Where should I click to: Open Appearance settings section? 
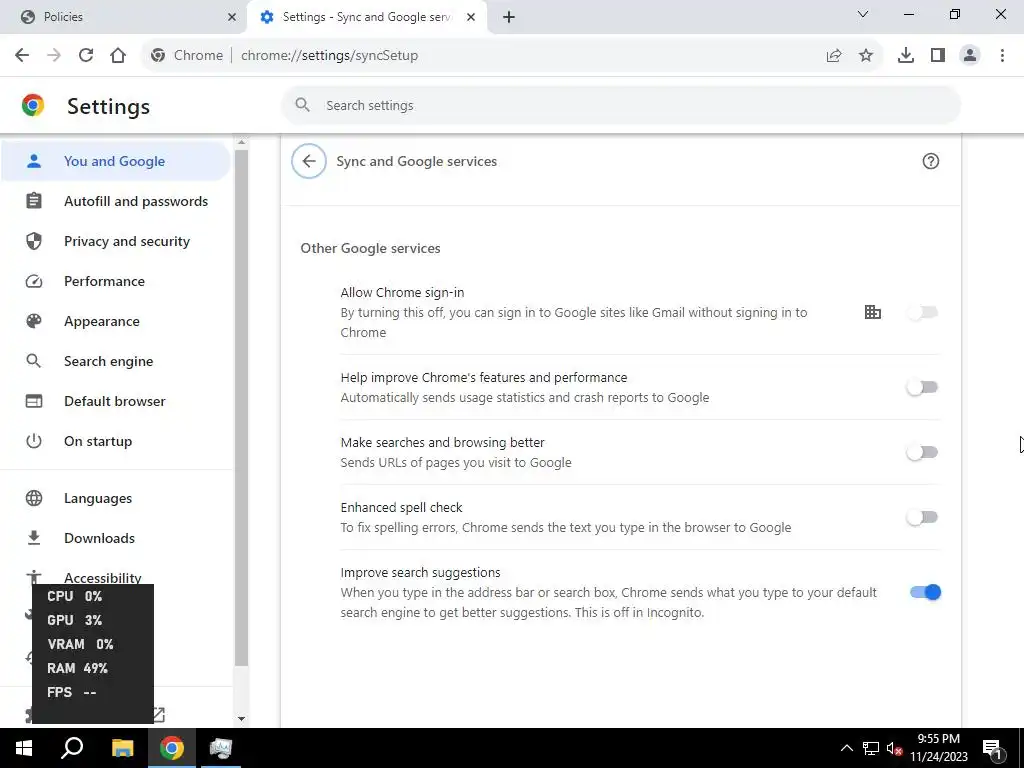(x=116, y=321)
